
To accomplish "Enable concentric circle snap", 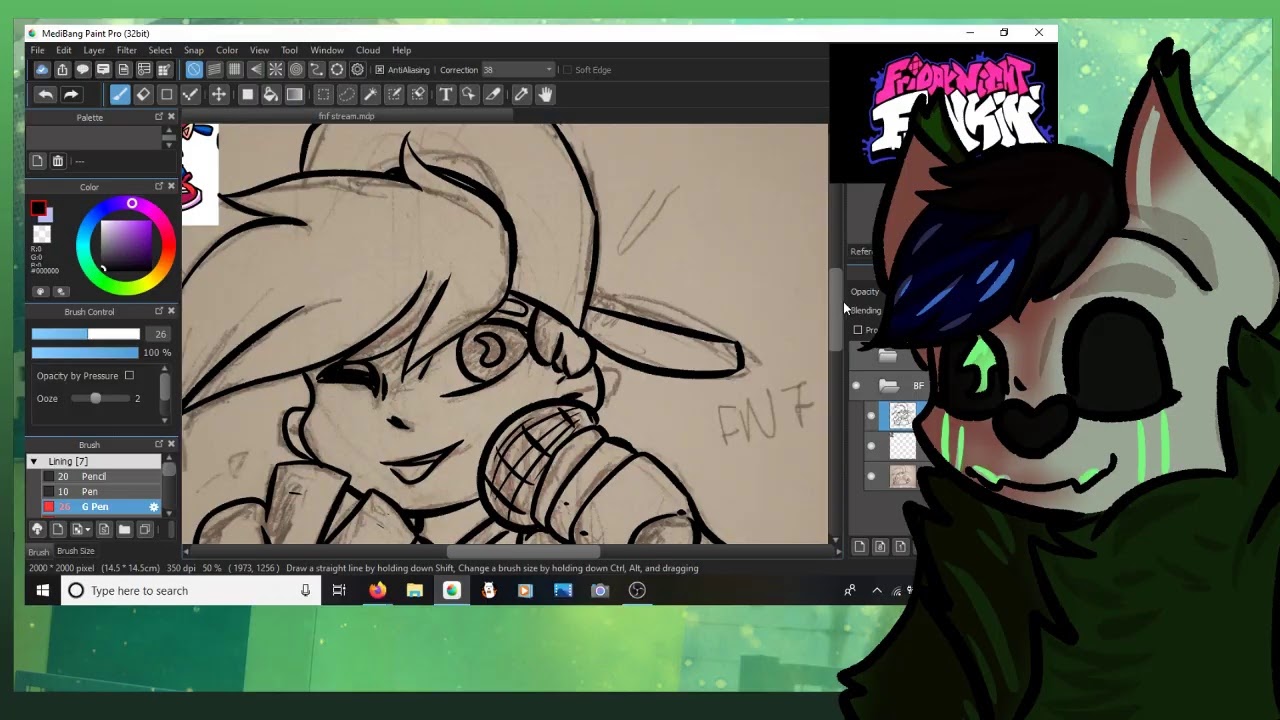I will [296, 70].
